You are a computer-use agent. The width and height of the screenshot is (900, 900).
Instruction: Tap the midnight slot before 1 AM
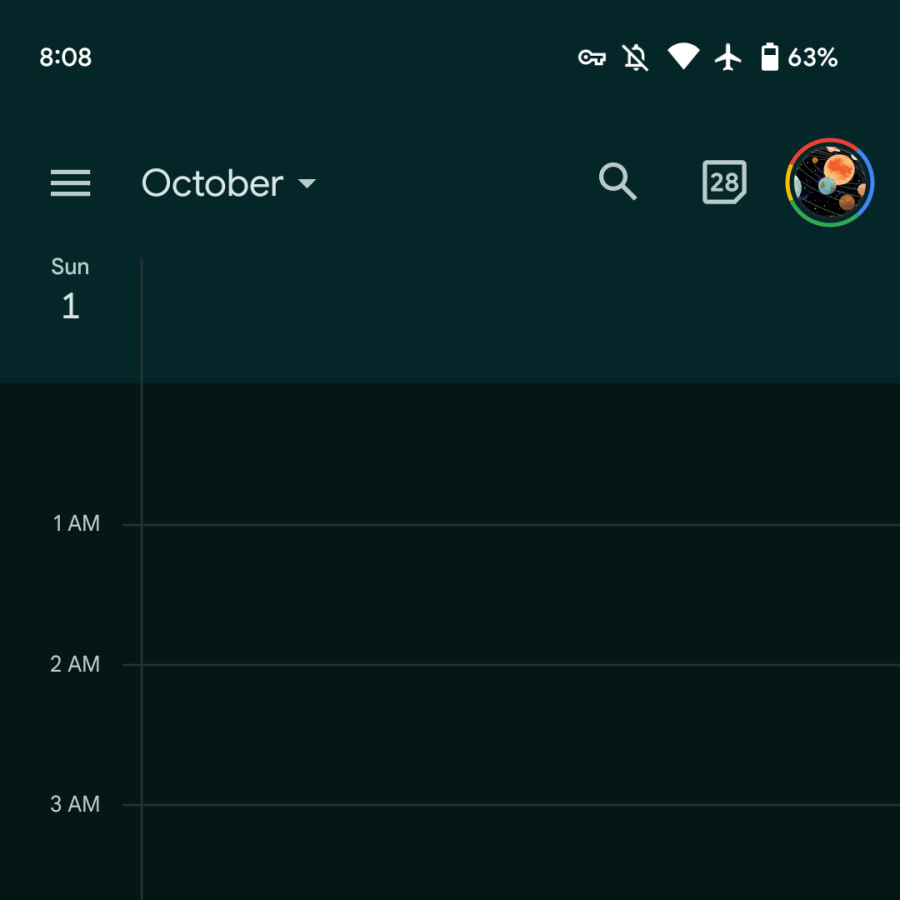click(x=521, y=453)
